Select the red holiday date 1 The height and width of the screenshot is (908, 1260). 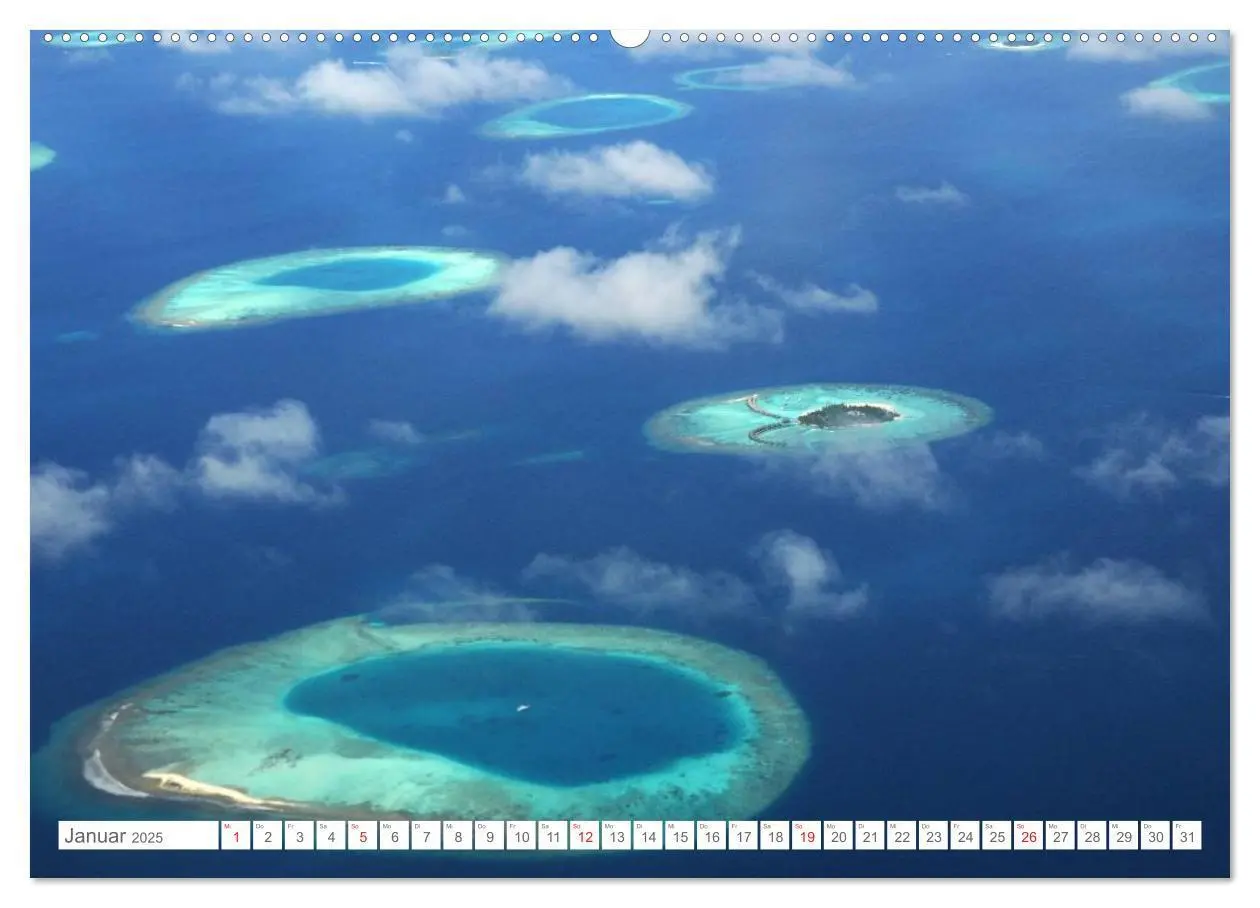pos(236,836)
